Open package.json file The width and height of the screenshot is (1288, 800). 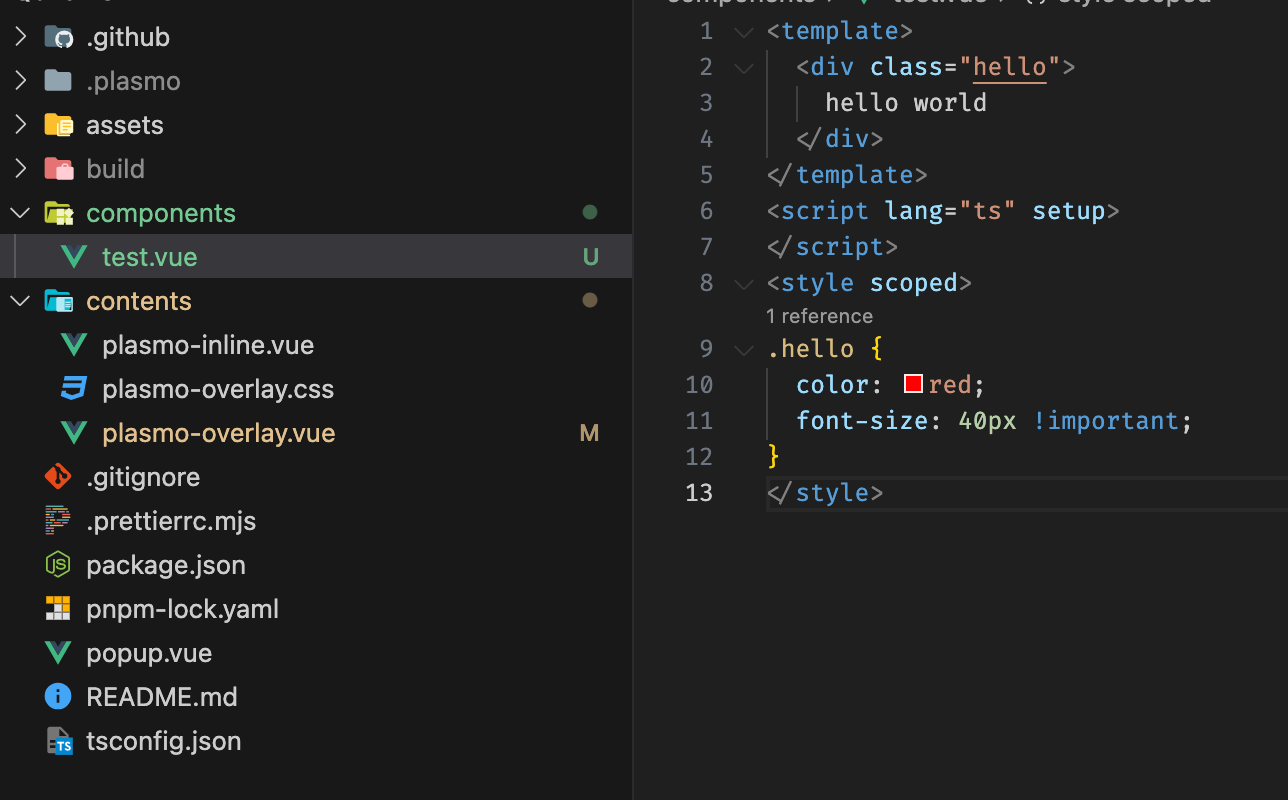[x=166, y=565]
